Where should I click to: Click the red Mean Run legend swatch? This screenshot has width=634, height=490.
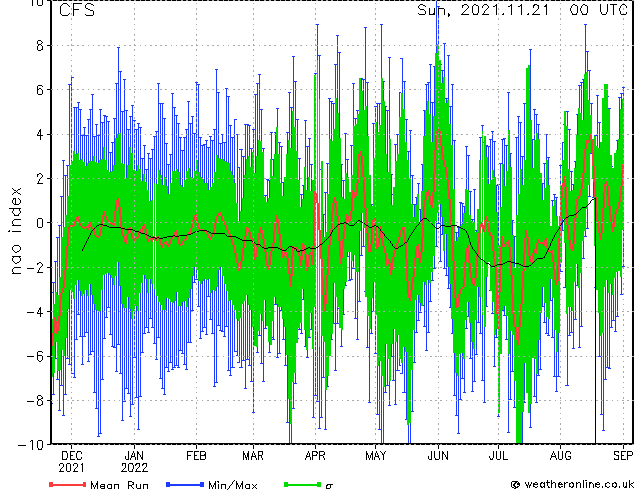click(x=68, y=484)
